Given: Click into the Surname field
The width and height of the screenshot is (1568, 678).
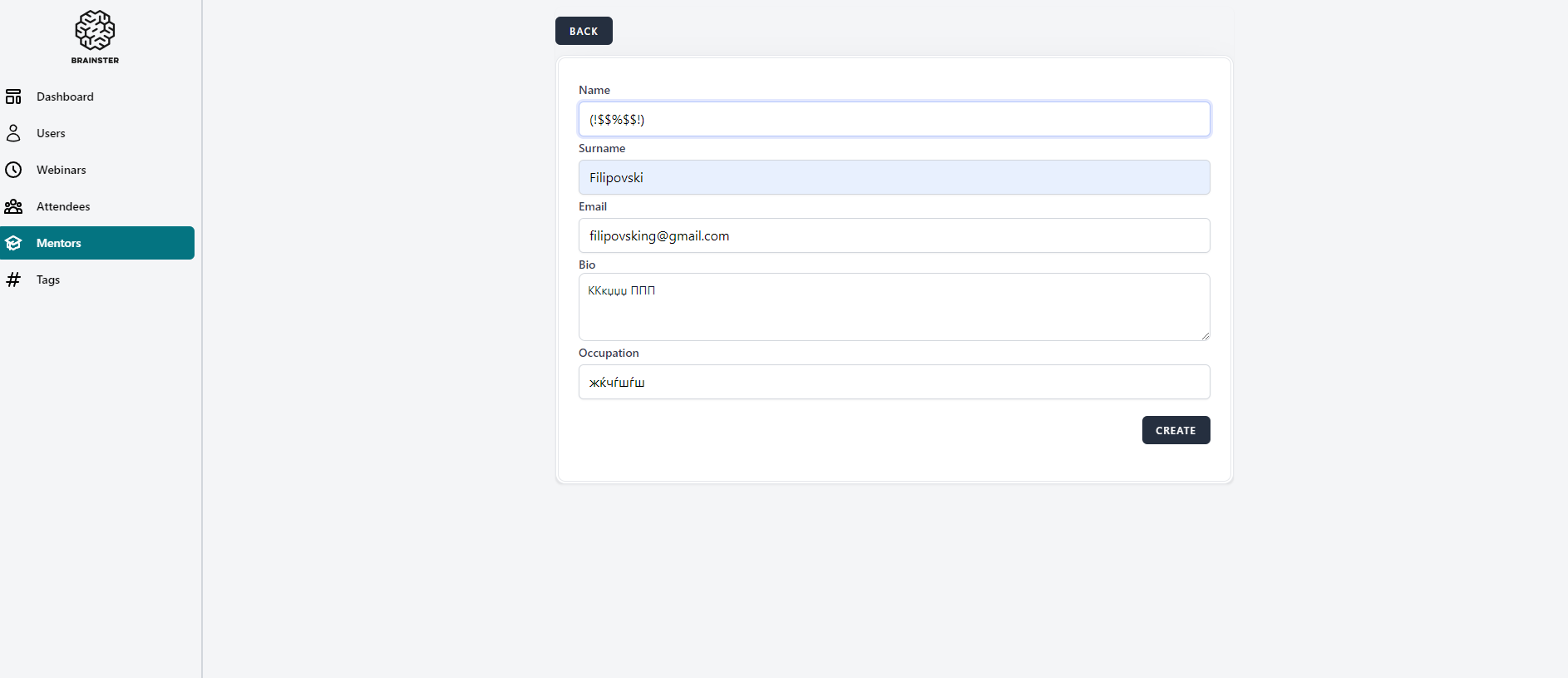Looking at the screenshot, I should (x=894, y=177).
